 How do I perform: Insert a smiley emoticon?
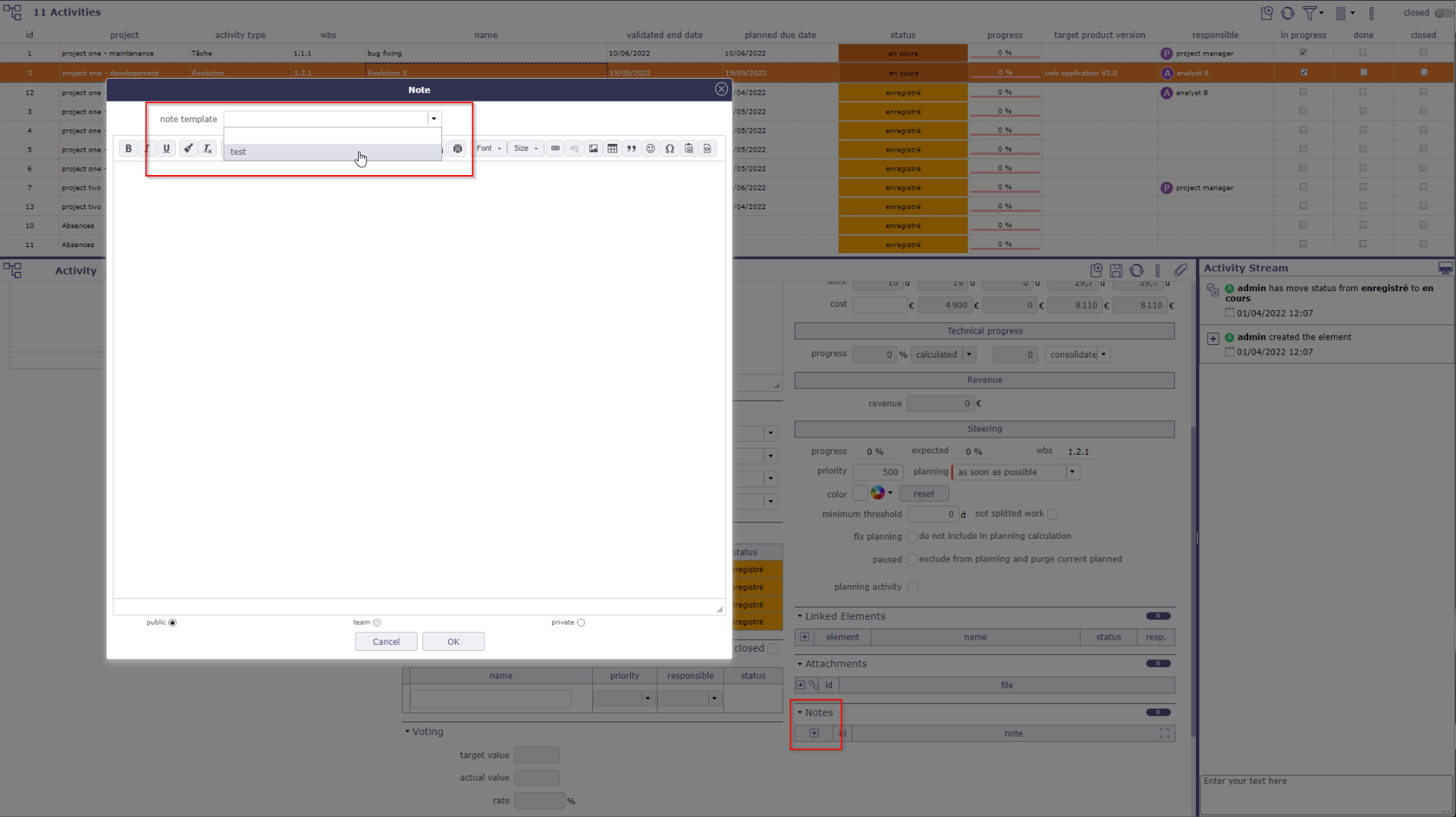pyautogui.click(x=650, y=149)
